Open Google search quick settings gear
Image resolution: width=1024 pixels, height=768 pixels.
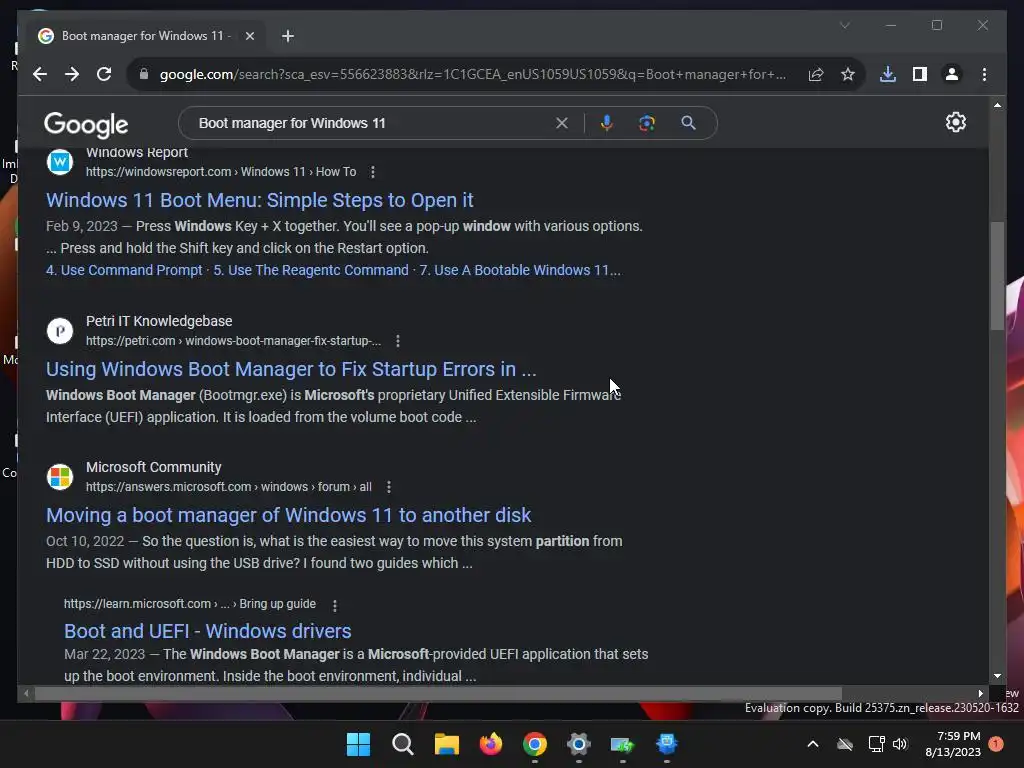tap(955, 122)
